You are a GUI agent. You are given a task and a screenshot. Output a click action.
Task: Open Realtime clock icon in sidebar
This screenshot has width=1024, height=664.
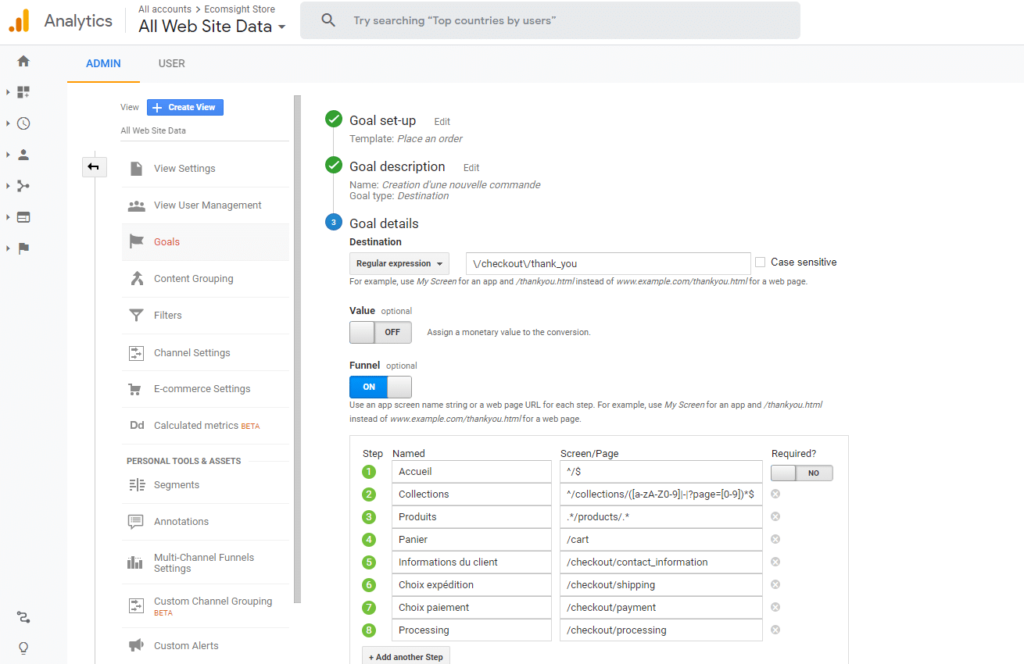tap(24, 123)
